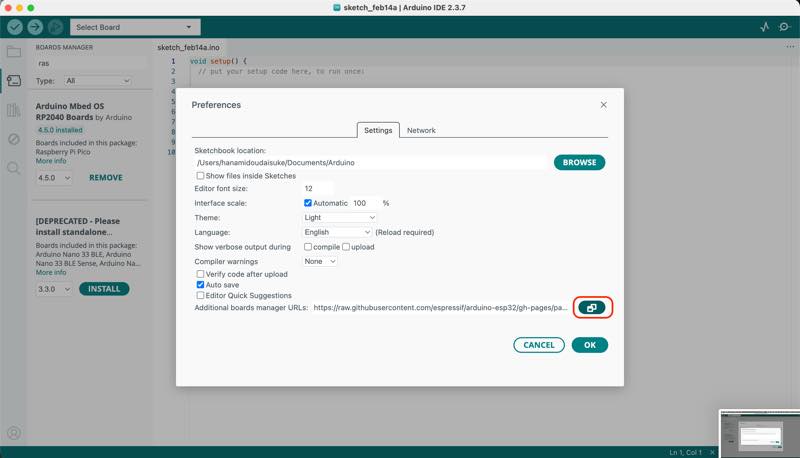Close the Preferences dialog with X
Image resolution: width=800 pixels, height=458 pixels.
click(x=604, y=105)
